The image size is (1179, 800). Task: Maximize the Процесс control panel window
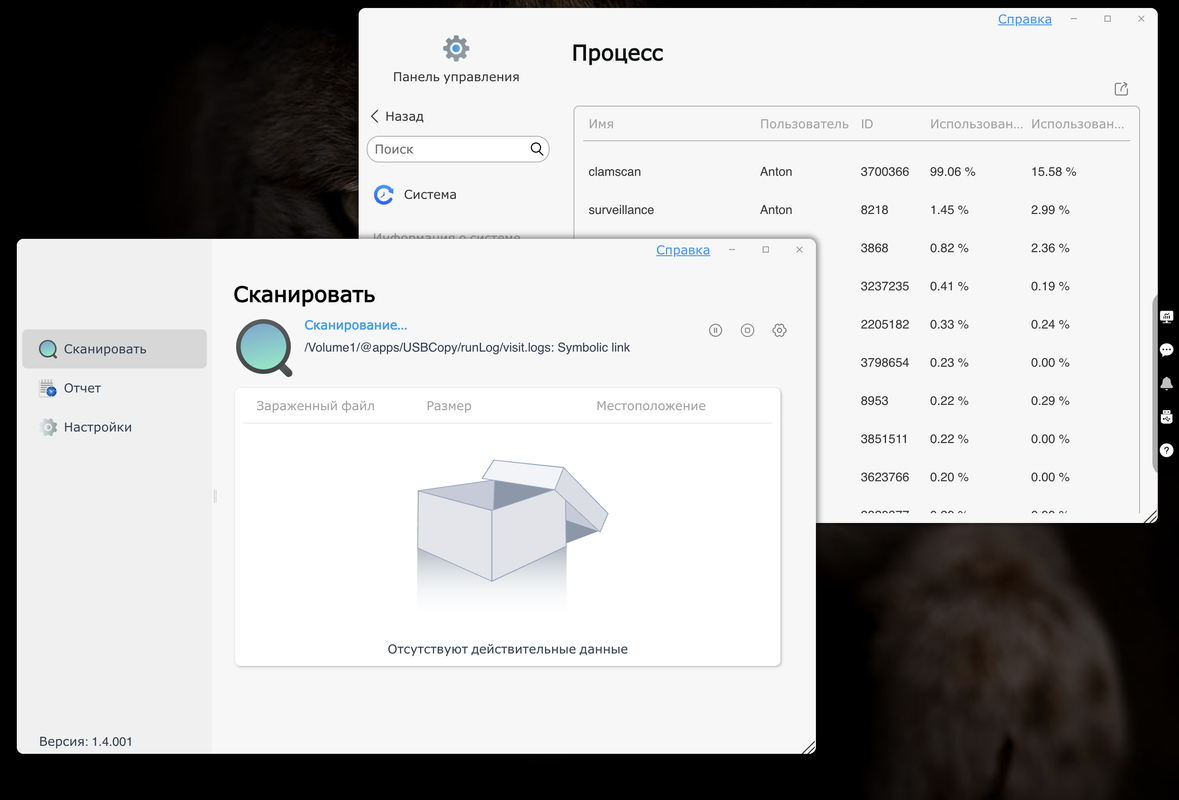pyautogui.click(x=1108, y=19)
